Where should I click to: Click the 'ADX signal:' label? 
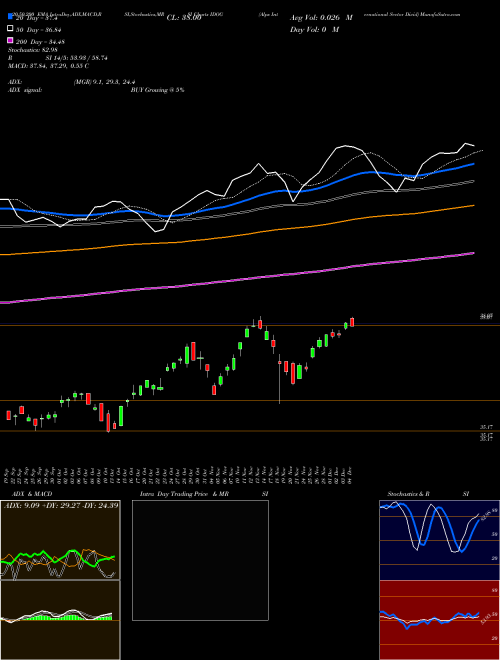(x=25, y=90)
